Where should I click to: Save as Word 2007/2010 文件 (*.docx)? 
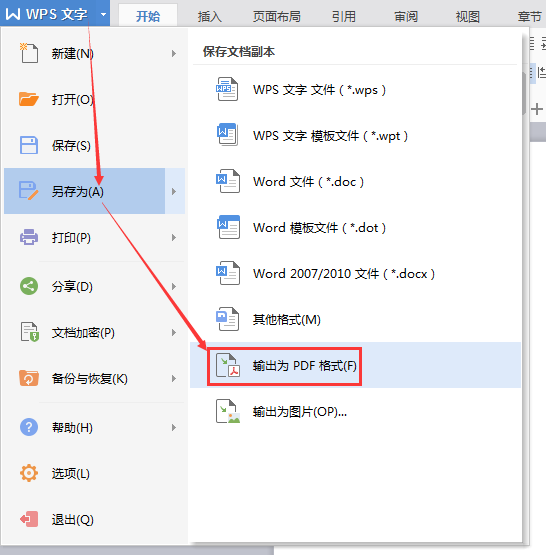click(x=355, y=273)
